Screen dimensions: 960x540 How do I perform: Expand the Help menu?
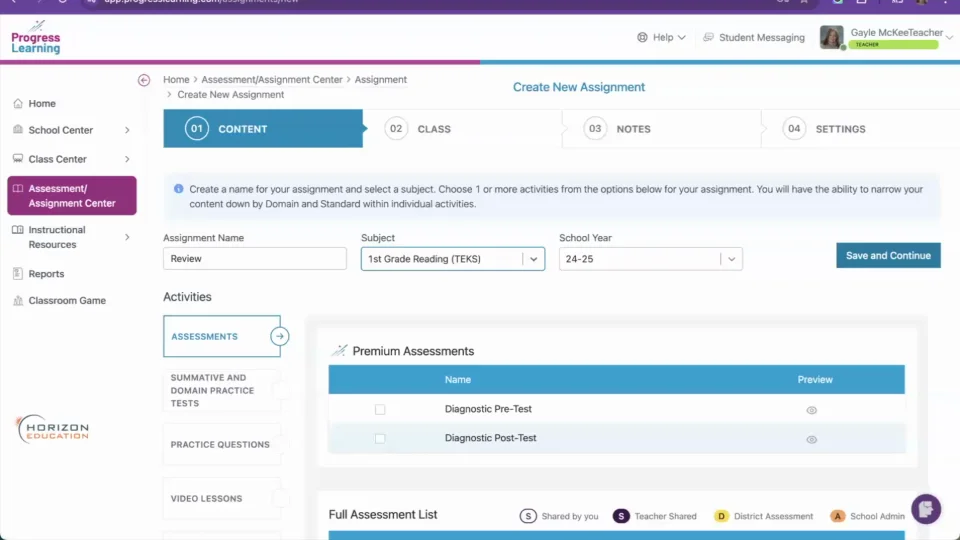pyautogui.click(x=662, y=38)
